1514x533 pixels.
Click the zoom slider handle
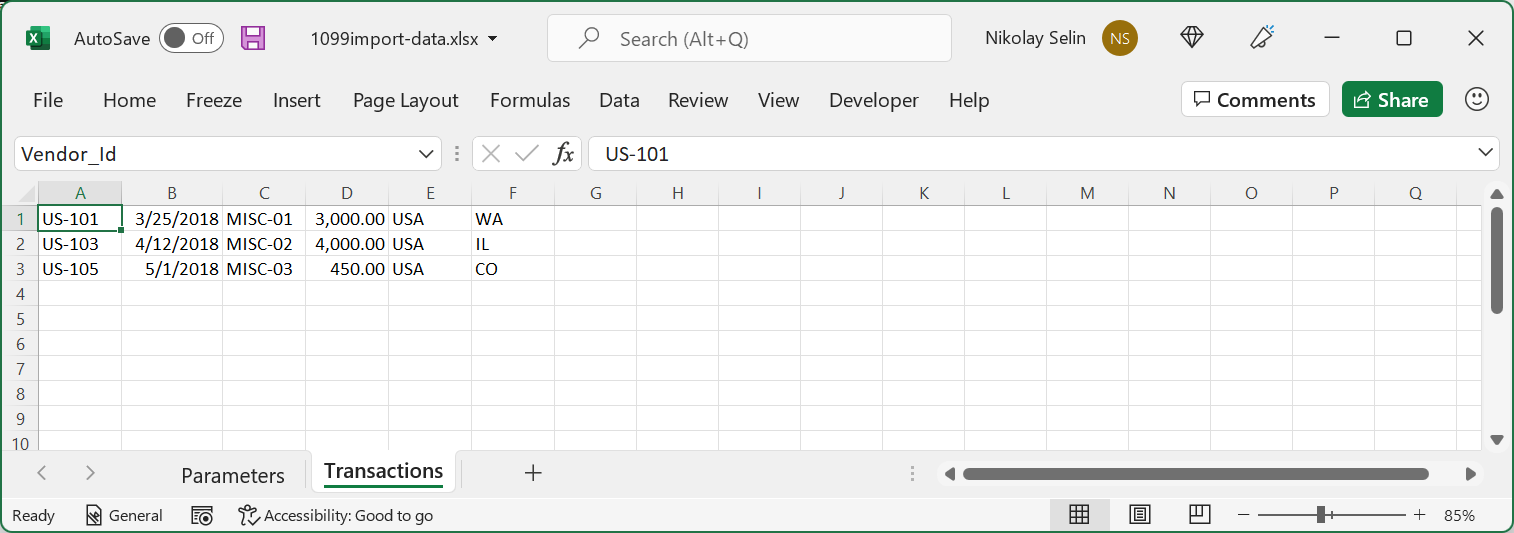[x=1321, y=515]
